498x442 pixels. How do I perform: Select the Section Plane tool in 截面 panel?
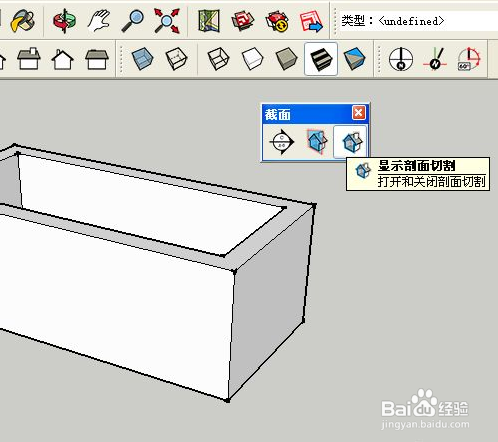[281, 142]
